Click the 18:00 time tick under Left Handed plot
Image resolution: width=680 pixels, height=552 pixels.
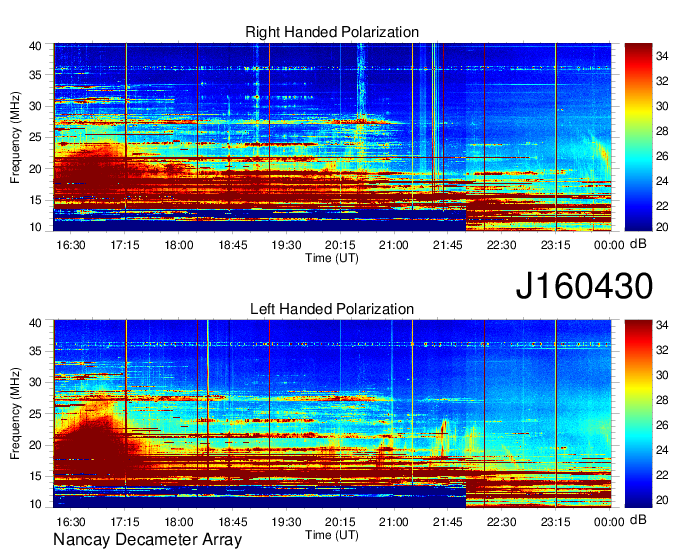pos(179,522)
